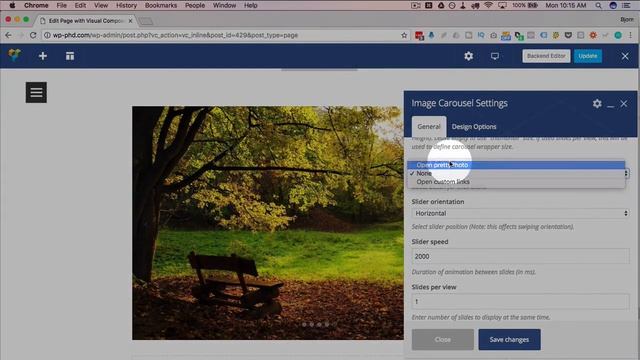Switch to General tab
640x360 pixels.
pyautogui.click(x=429, y=127)
